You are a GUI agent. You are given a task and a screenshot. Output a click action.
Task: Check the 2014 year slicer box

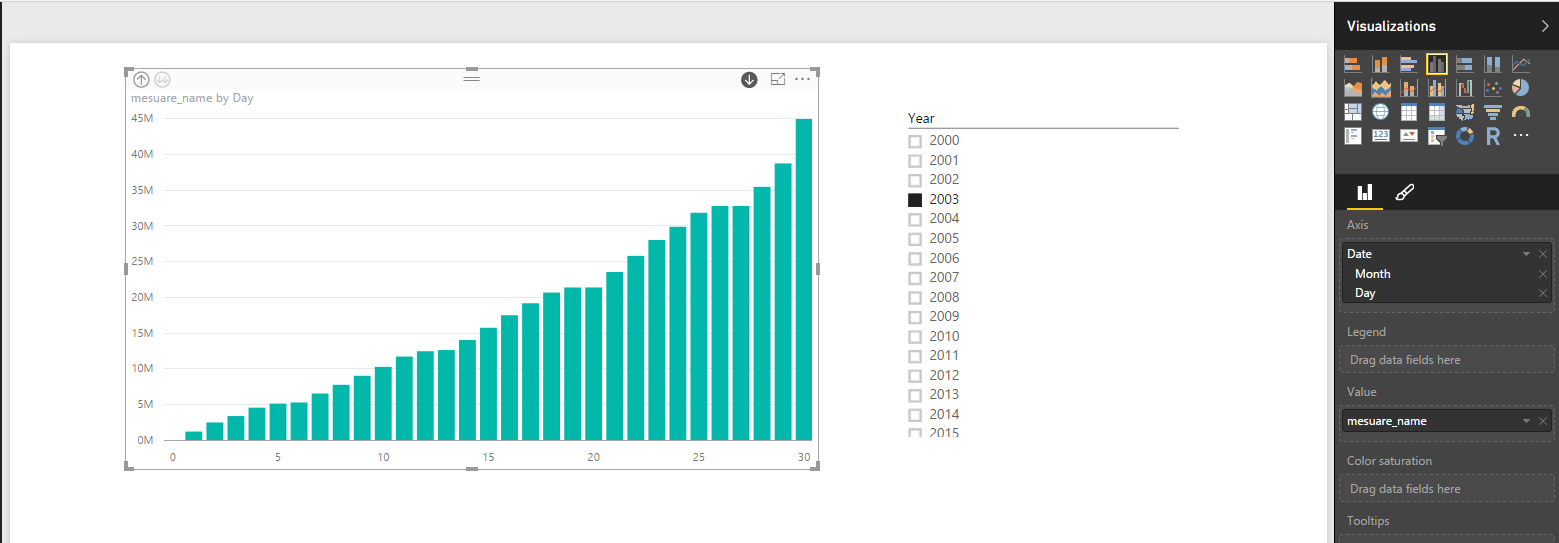(x=914, y=415)
